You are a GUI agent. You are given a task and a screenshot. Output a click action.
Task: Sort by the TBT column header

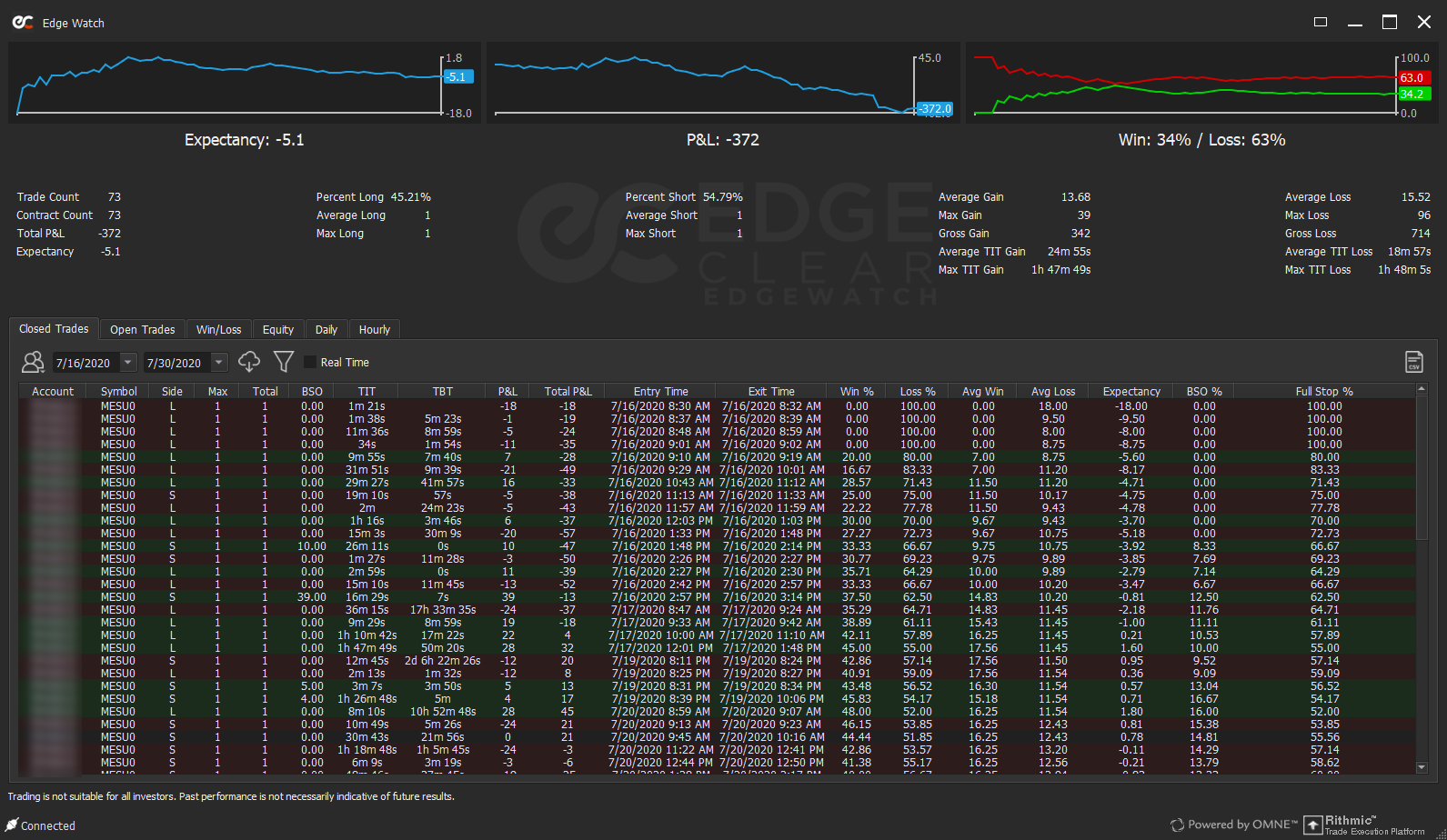click(443, 392)
